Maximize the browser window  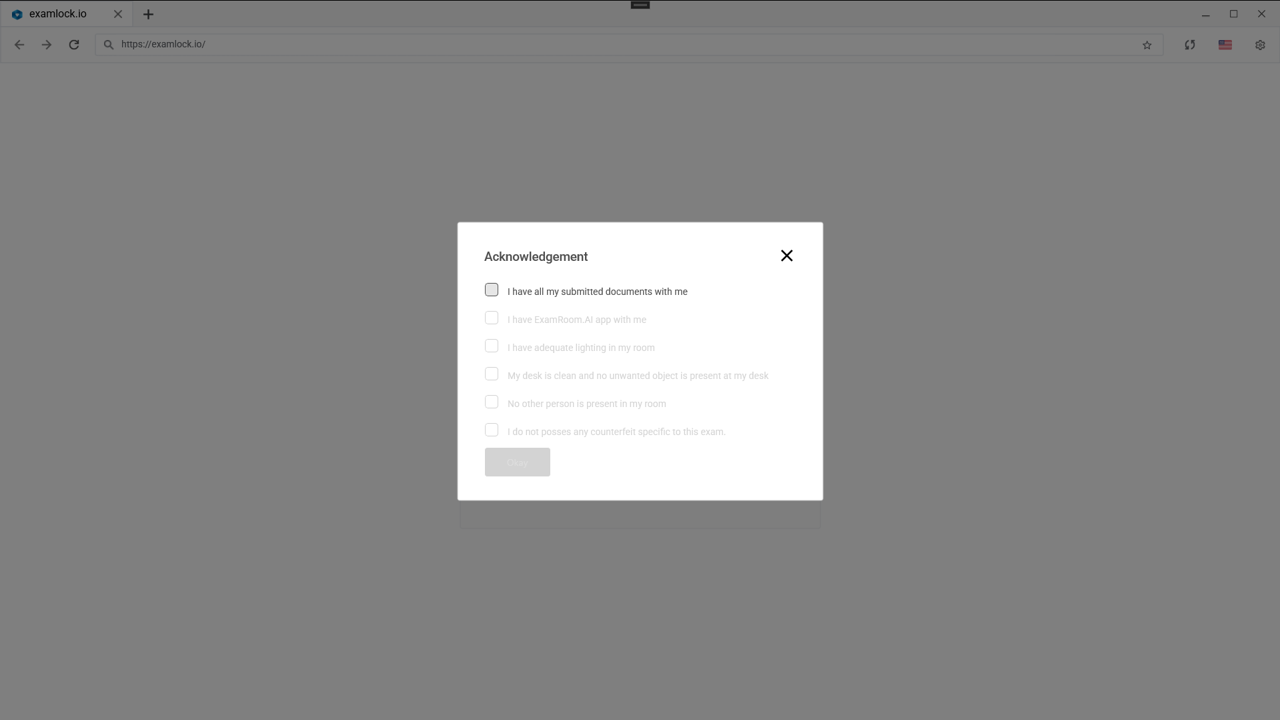click(1234, 14)
